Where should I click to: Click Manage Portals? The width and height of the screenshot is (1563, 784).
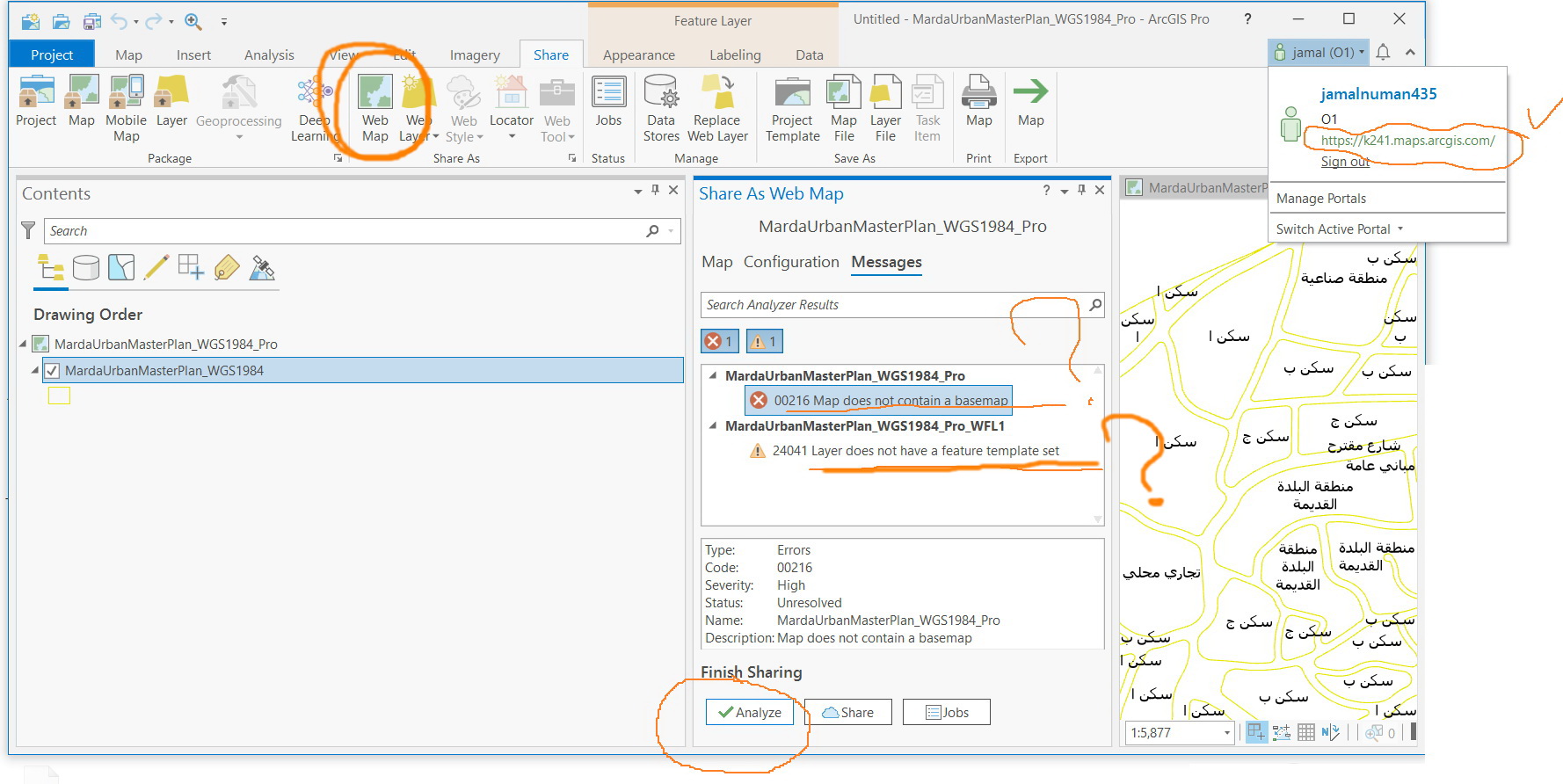tap(1321, 199)
